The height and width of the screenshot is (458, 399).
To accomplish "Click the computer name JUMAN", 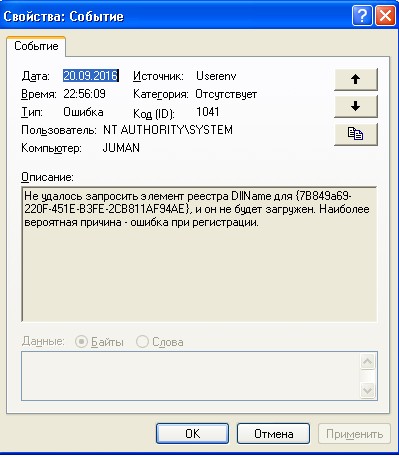I will pos(121,148).
